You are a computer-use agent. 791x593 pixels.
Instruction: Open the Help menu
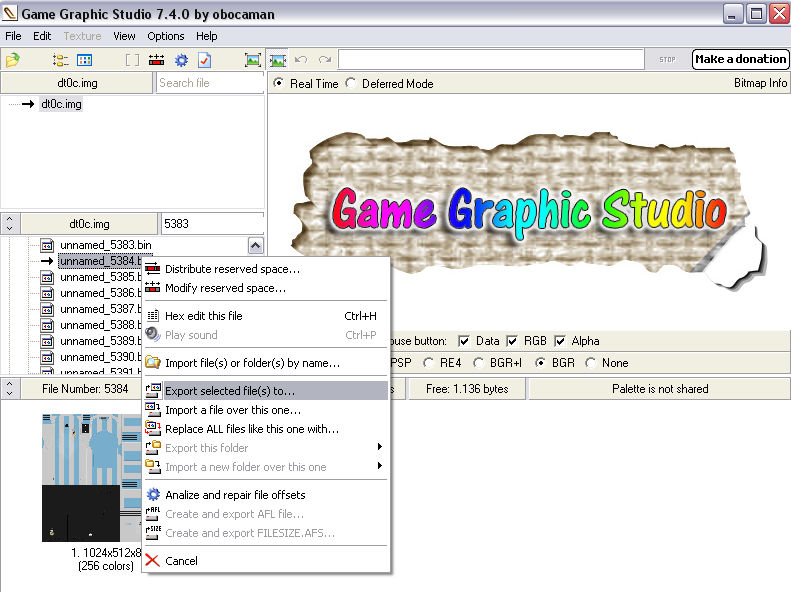click(206, 36)
